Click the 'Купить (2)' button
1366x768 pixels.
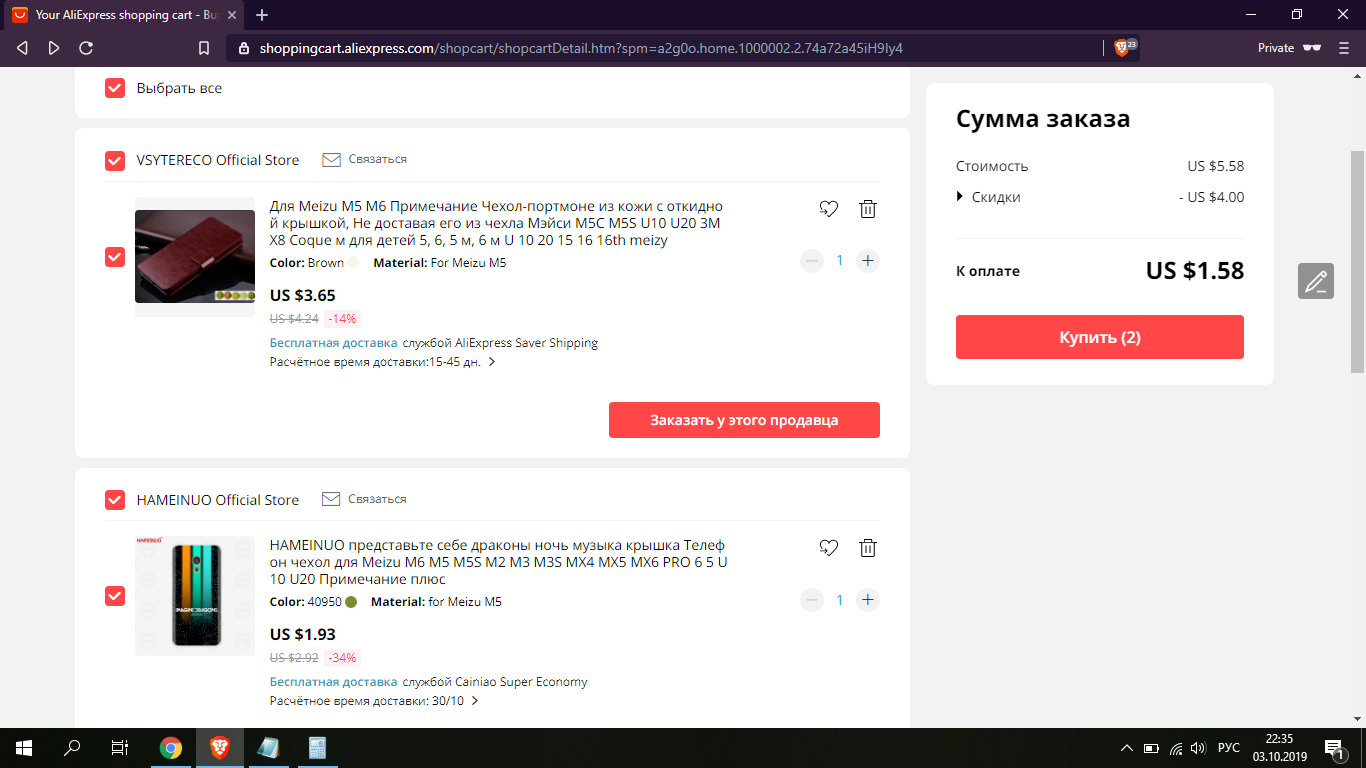pos(1100,337)
